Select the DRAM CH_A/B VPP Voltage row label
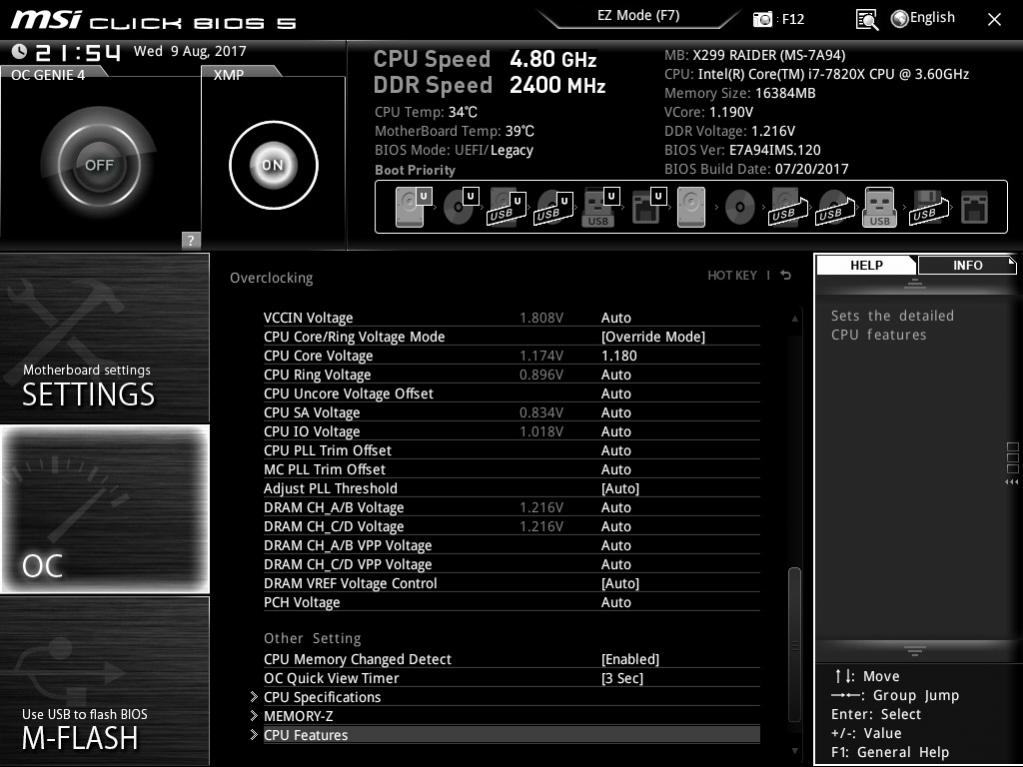1023x767 pixels. pyautogui.click(x=348, y=545)
